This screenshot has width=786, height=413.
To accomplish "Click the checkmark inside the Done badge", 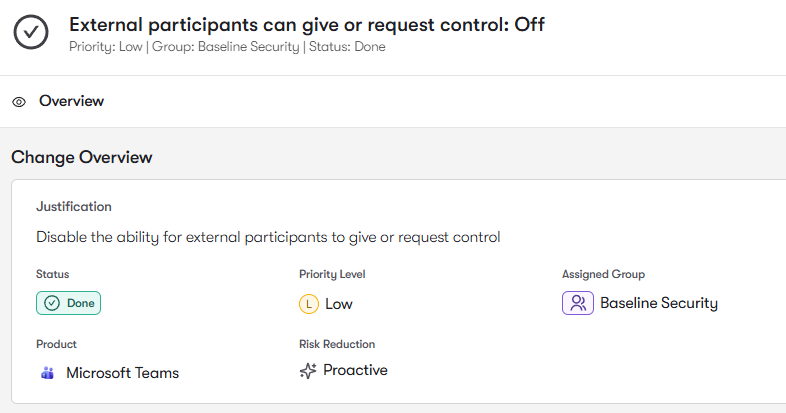I will click(52, 303).
